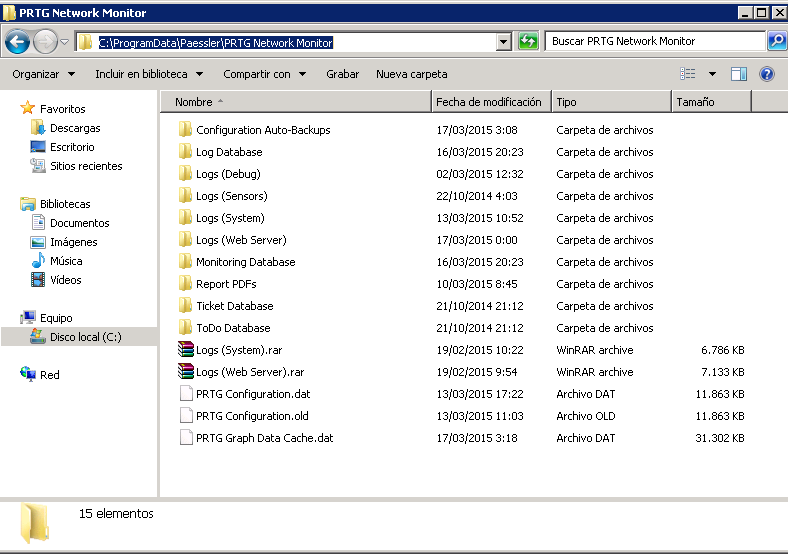
Task: Click the Archivo OLD type text
Action: click(x=585, y=416)
